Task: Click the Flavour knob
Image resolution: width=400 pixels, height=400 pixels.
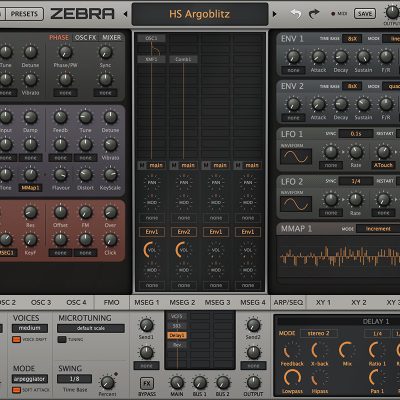Action: [60, 174]
